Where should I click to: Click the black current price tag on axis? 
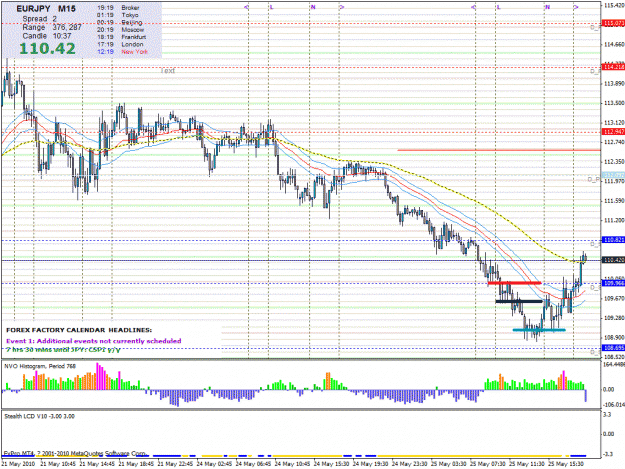[x=613, y=260]
